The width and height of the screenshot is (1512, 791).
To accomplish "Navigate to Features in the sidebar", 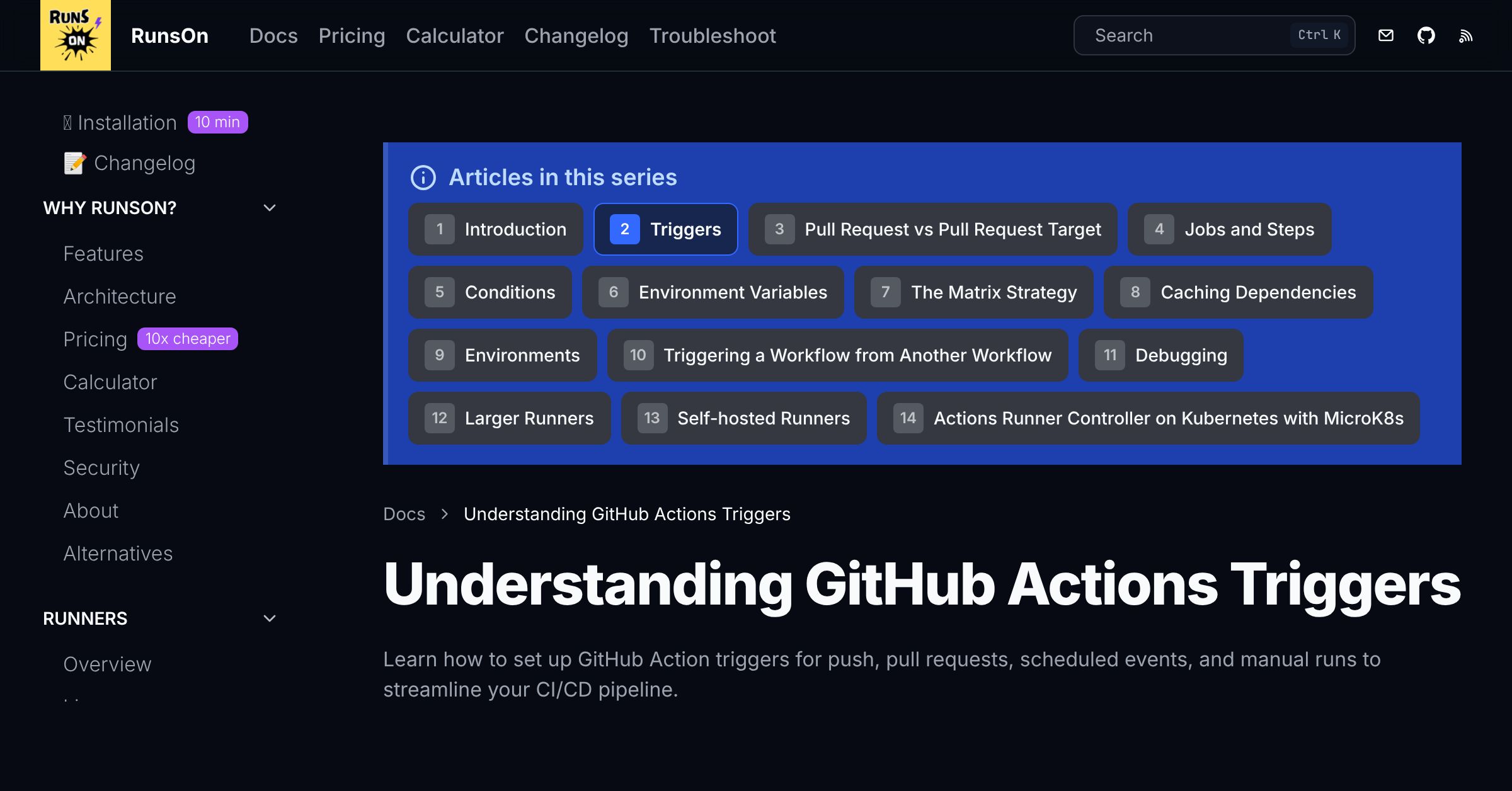I will coord(103,254).
